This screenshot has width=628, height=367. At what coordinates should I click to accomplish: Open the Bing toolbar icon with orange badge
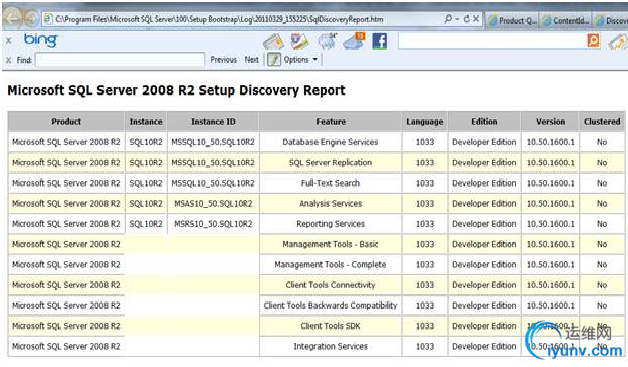354,41
